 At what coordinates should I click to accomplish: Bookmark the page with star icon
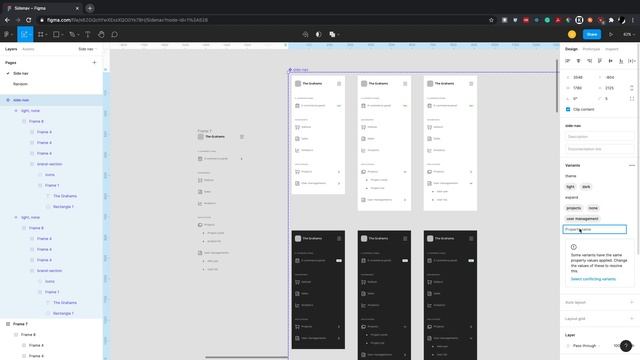(491, 20)
